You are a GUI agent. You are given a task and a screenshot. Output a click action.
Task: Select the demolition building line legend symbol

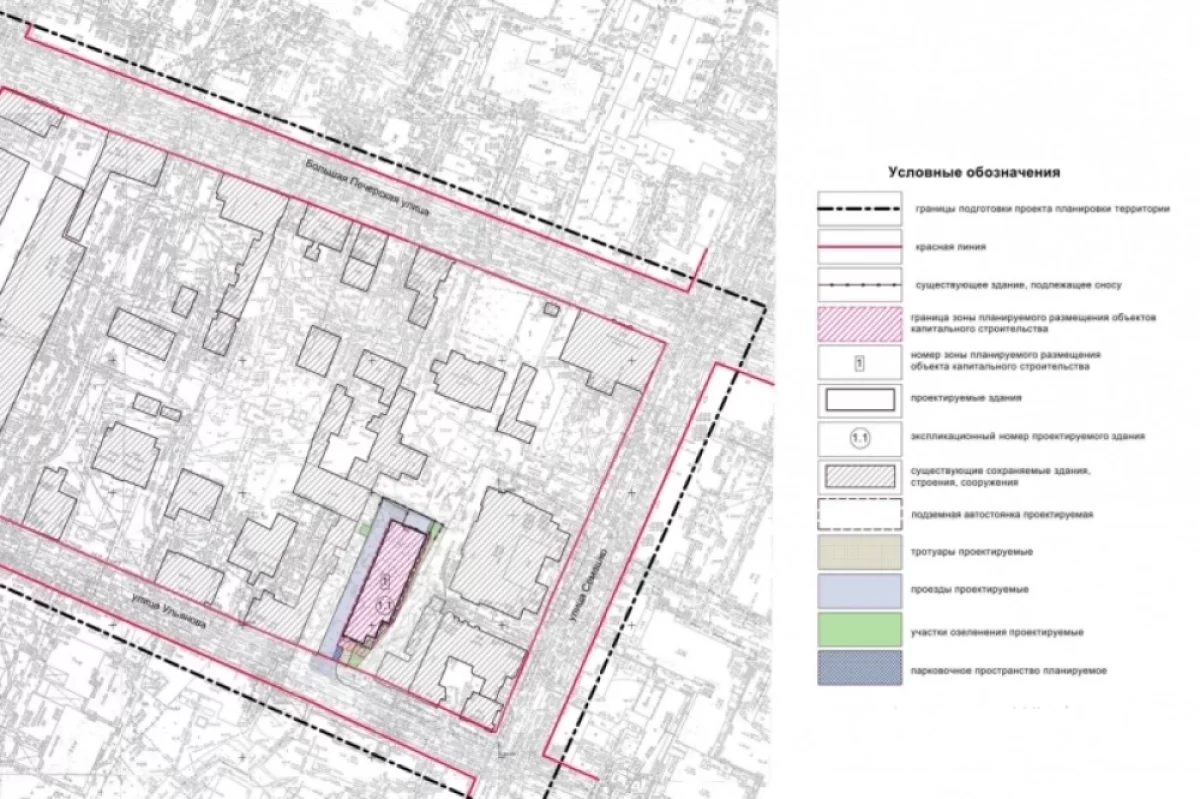pos(858,284)
